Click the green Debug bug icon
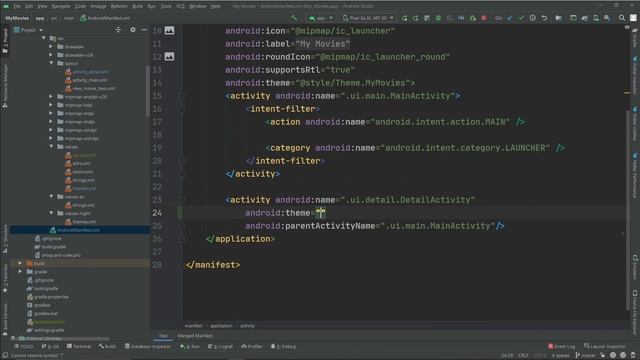640x360 pixels. click(x=438, y=18)
